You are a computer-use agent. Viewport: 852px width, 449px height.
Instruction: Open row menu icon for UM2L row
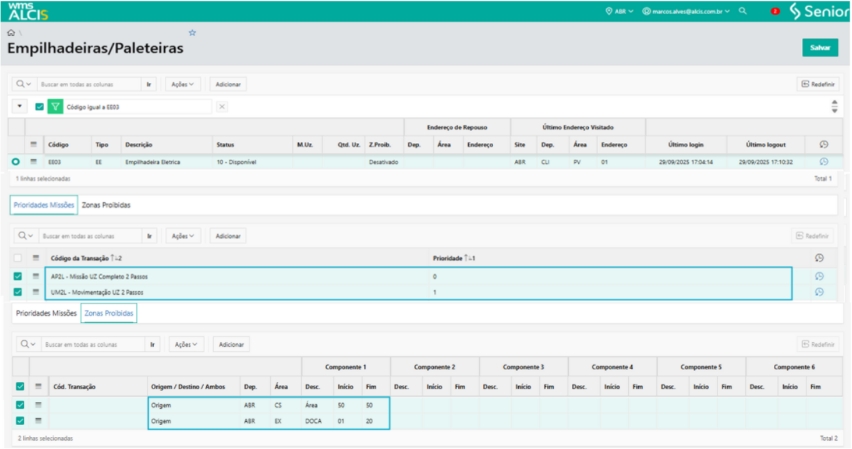click(x=36, y=292)
